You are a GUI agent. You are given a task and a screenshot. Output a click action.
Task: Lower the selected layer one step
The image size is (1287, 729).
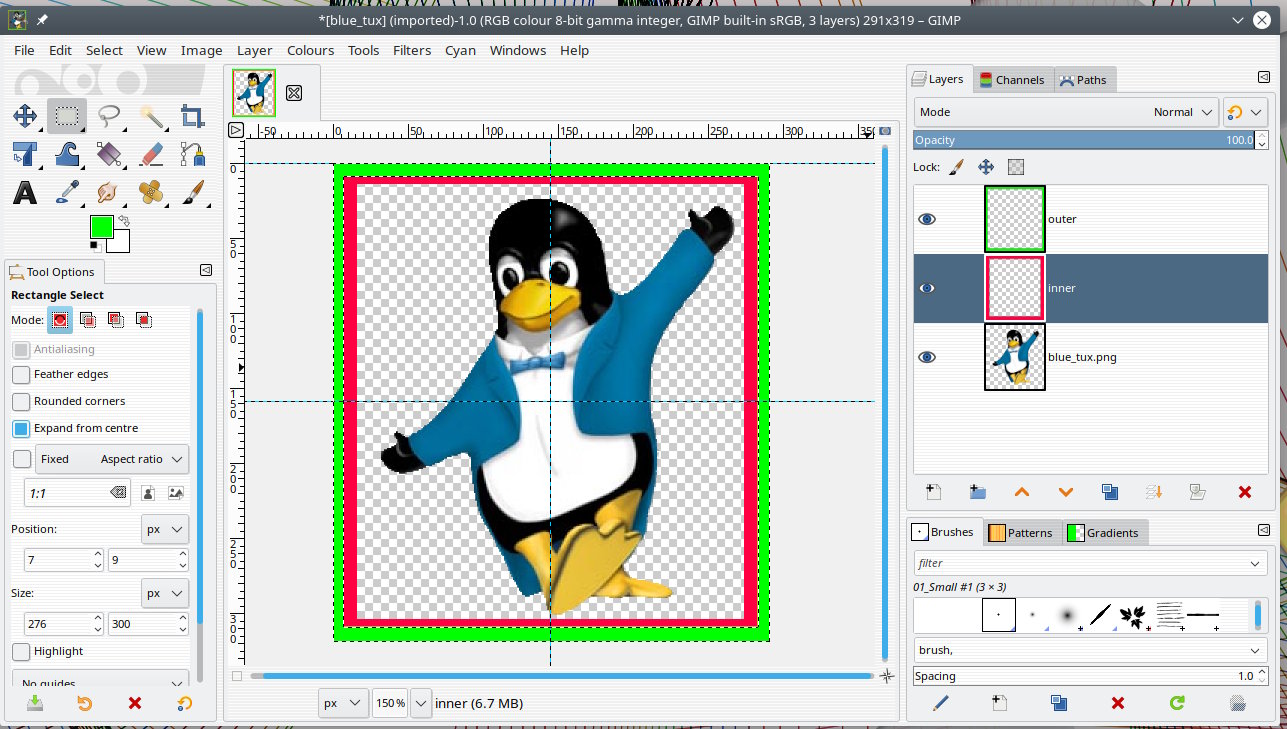1065,492
